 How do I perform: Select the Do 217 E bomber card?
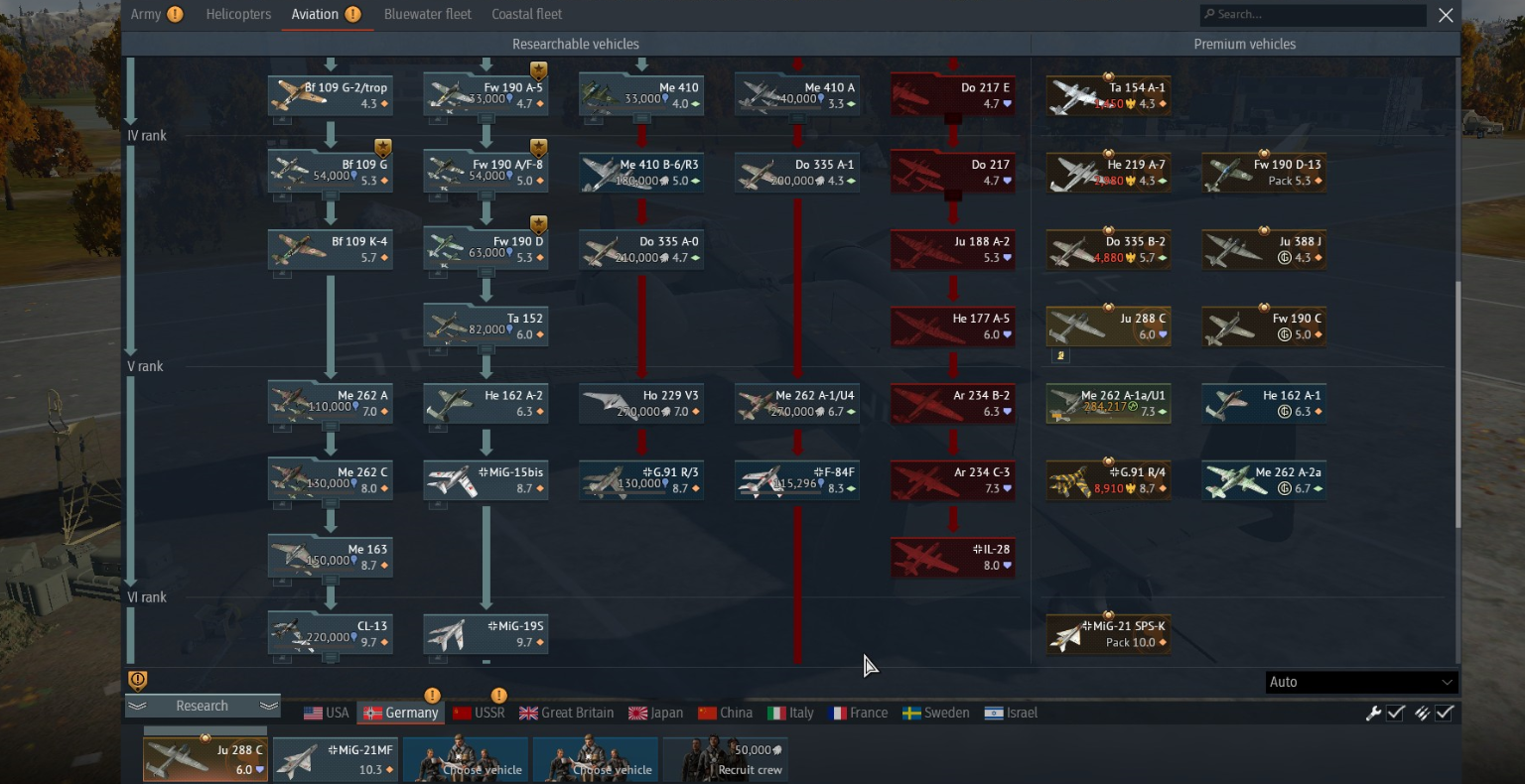coord(953,95)
